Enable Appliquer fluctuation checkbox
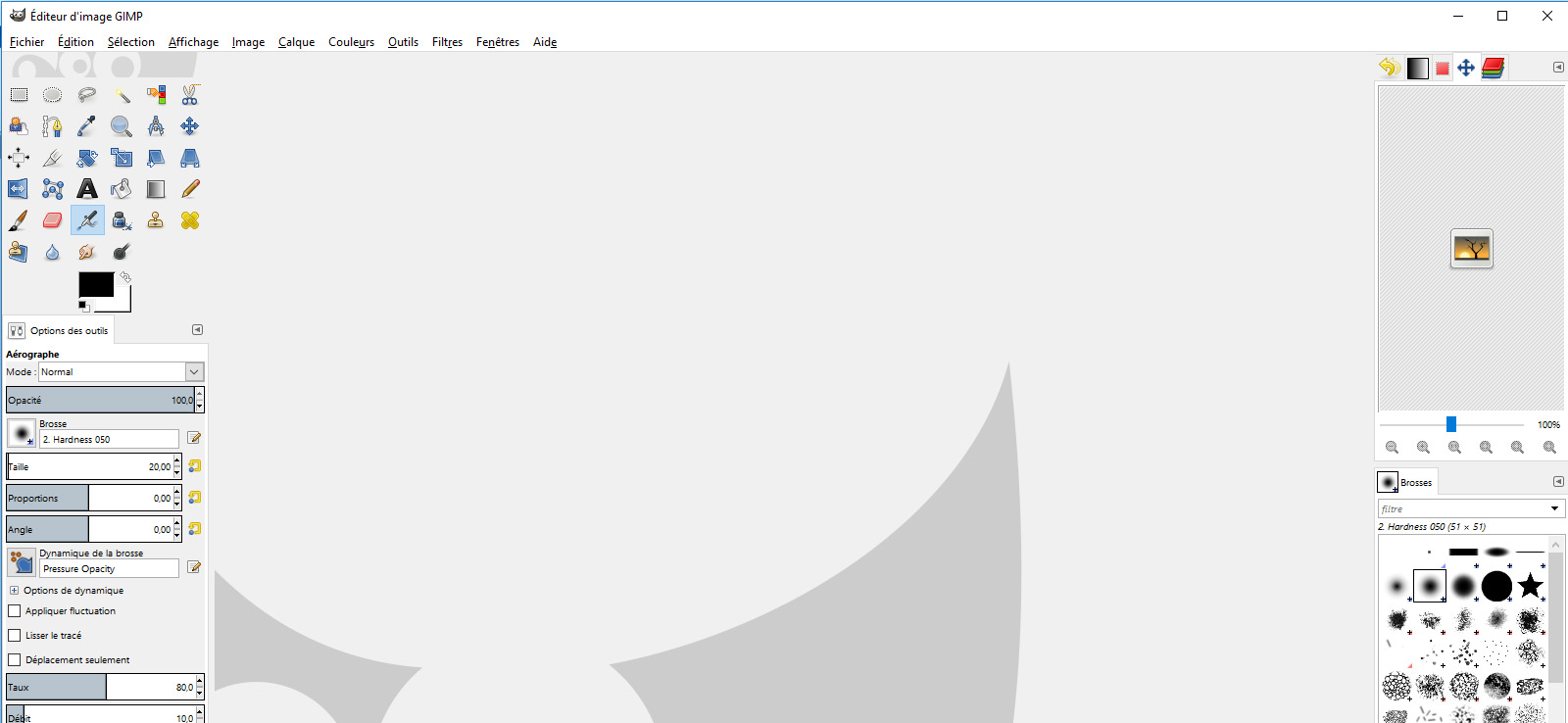 (15, 611)
